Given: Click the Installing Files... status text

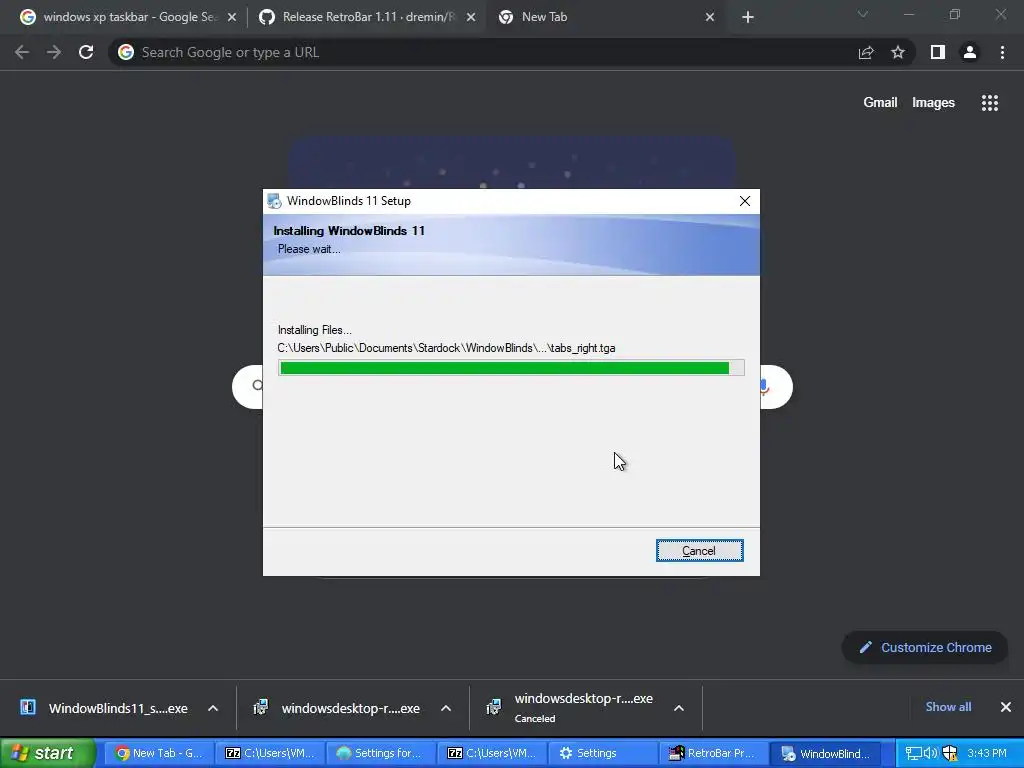Looking at the screenshot, I should coord(315,330).
